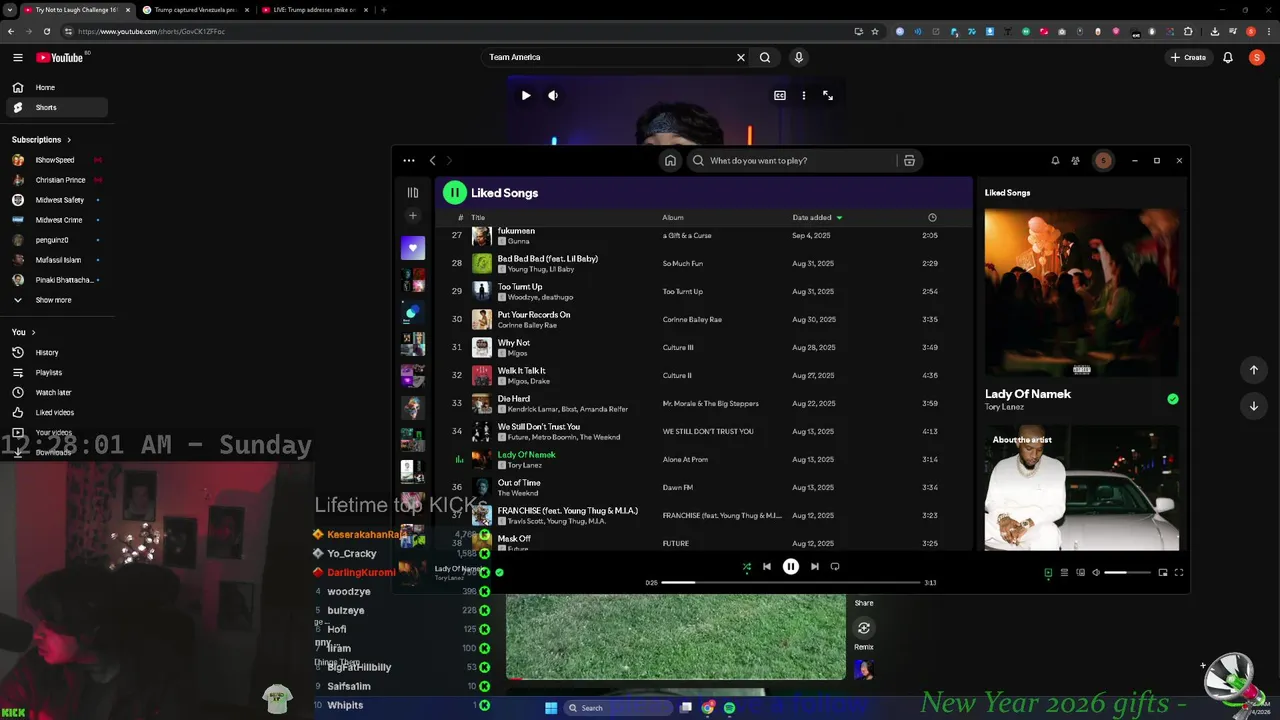Open Tory Lanez link in Now Playing panel
Image resolution: width=1280 pixels, height=720 pixels.
pyautogui.click(x=1006, y=407)
